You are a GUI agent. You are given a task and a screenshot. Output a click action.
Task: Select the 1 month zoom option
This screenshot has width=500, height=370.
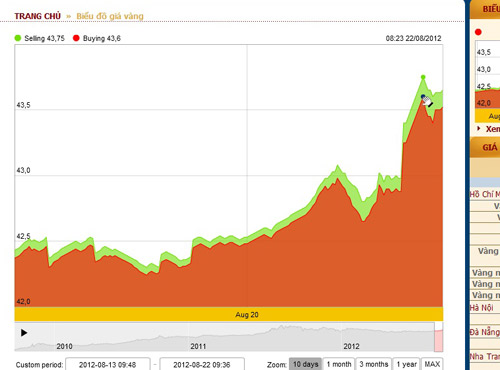pyautogui.click(x=339, y=364)
